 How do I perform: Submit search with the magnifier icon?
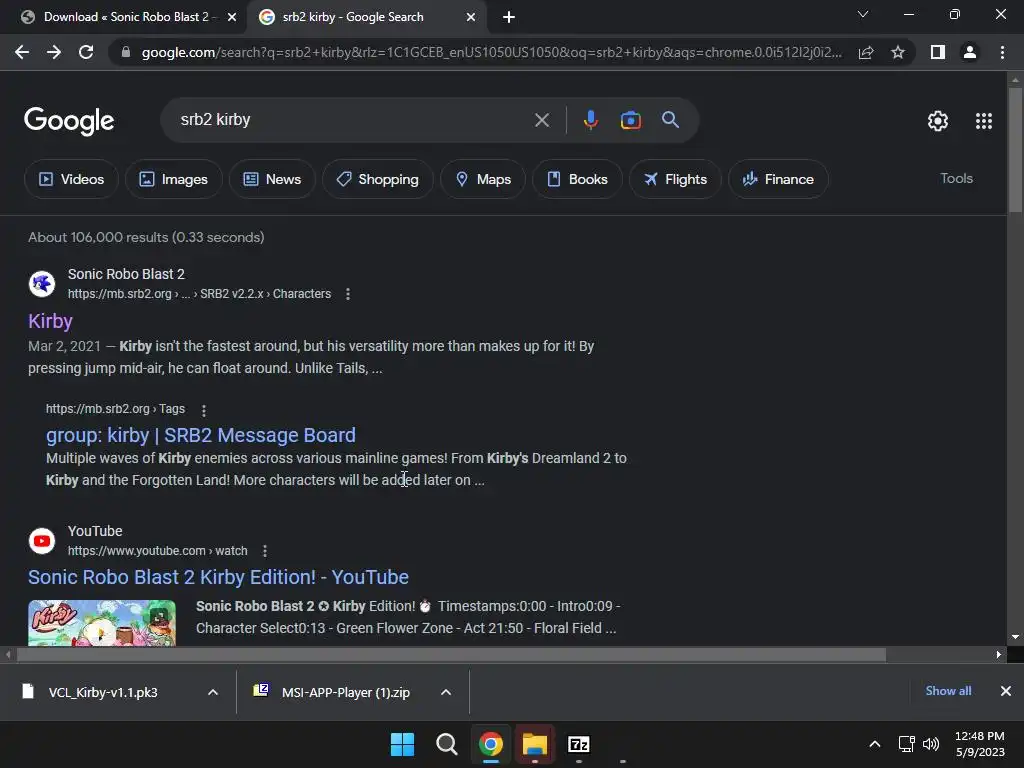[x=670, y=120]
